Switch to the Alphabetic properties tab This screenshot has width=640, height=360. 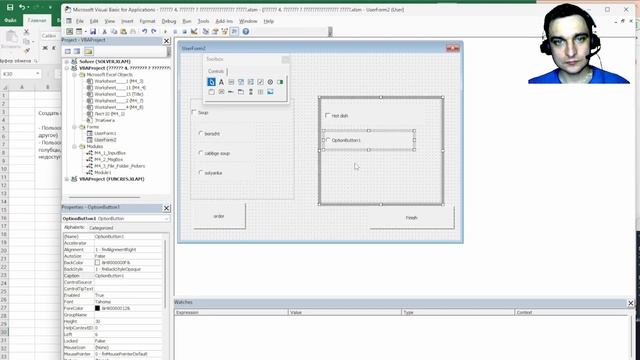74,228
